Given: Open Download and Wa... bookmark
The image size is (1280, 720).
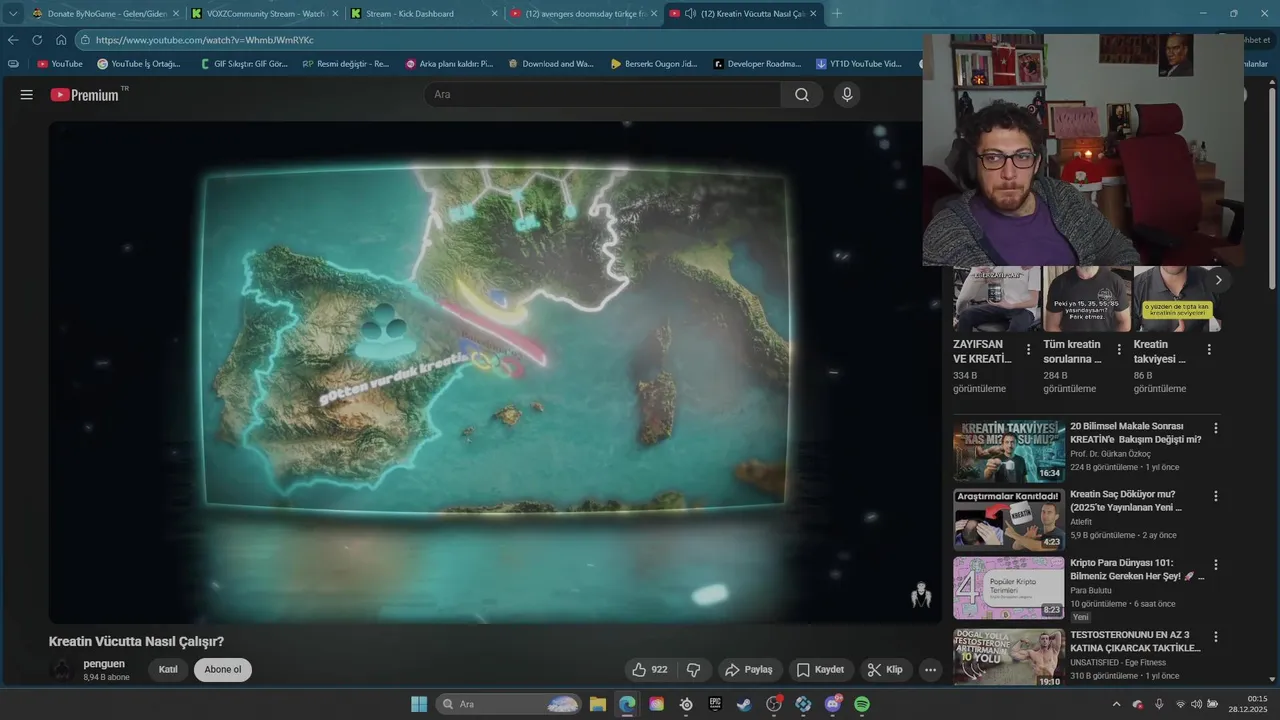Looking at the screenshot, I should tap(551, 64).
